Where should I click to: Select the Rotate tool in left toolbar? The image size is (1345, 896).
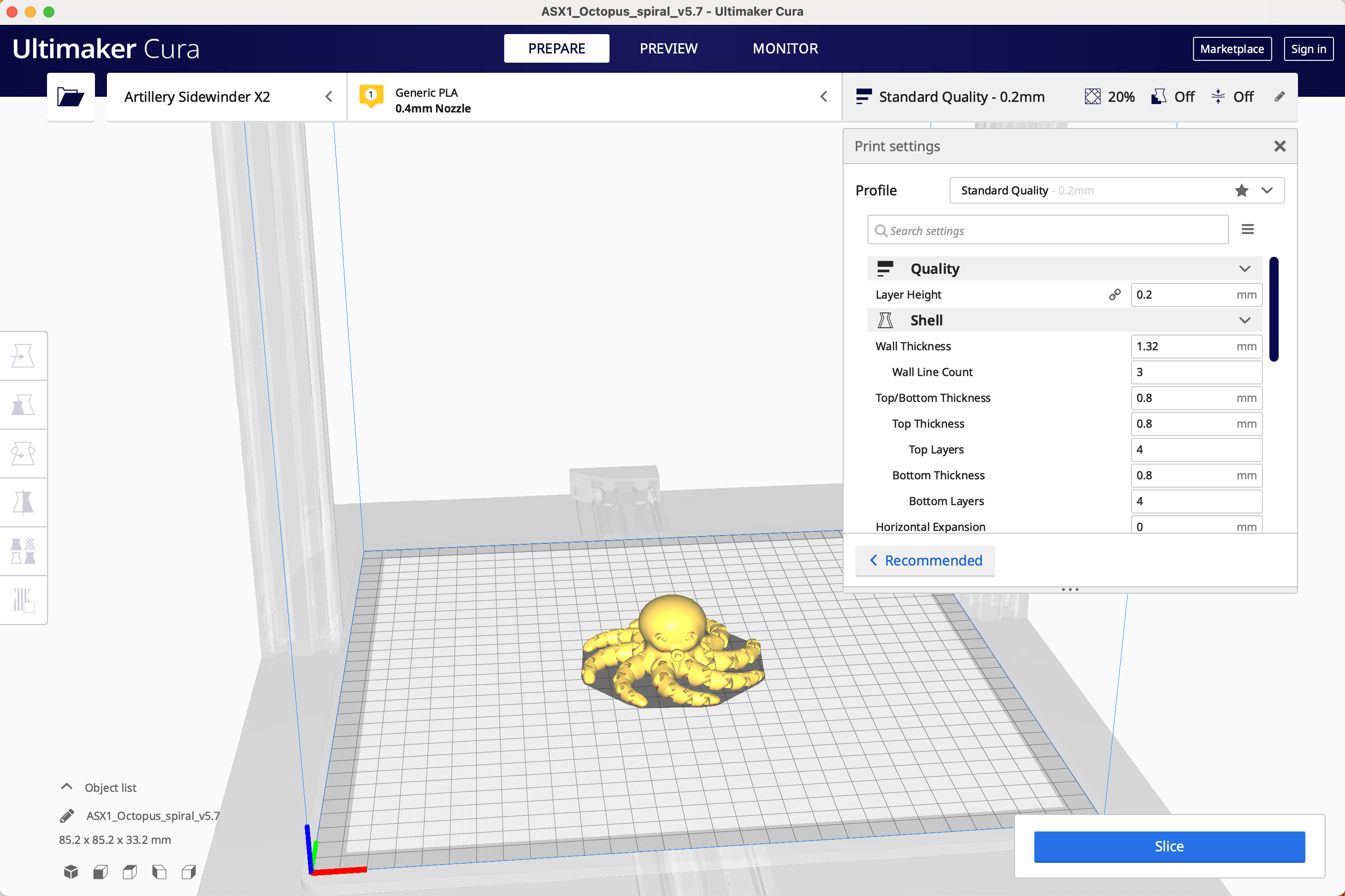[24, 454]
